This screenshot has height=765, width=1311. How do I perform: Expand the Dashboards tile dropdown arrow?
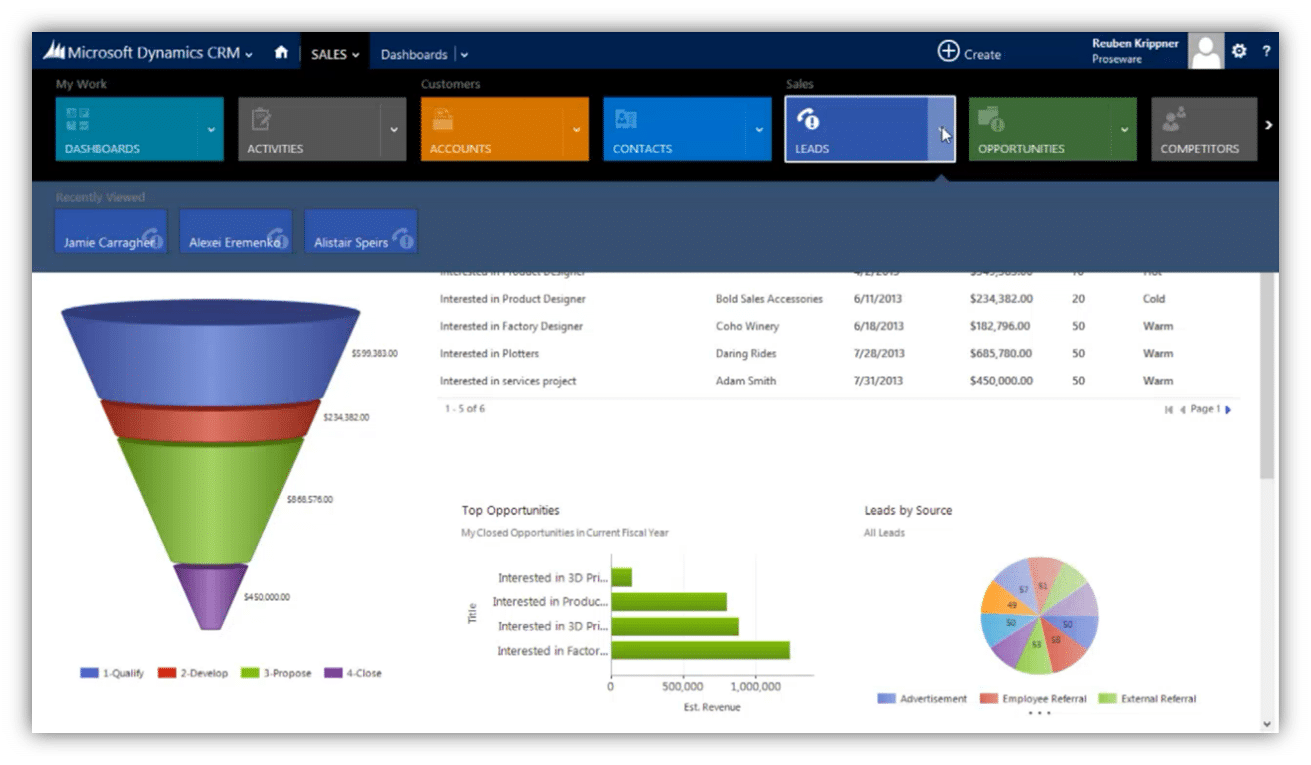(x=211, y=129)
